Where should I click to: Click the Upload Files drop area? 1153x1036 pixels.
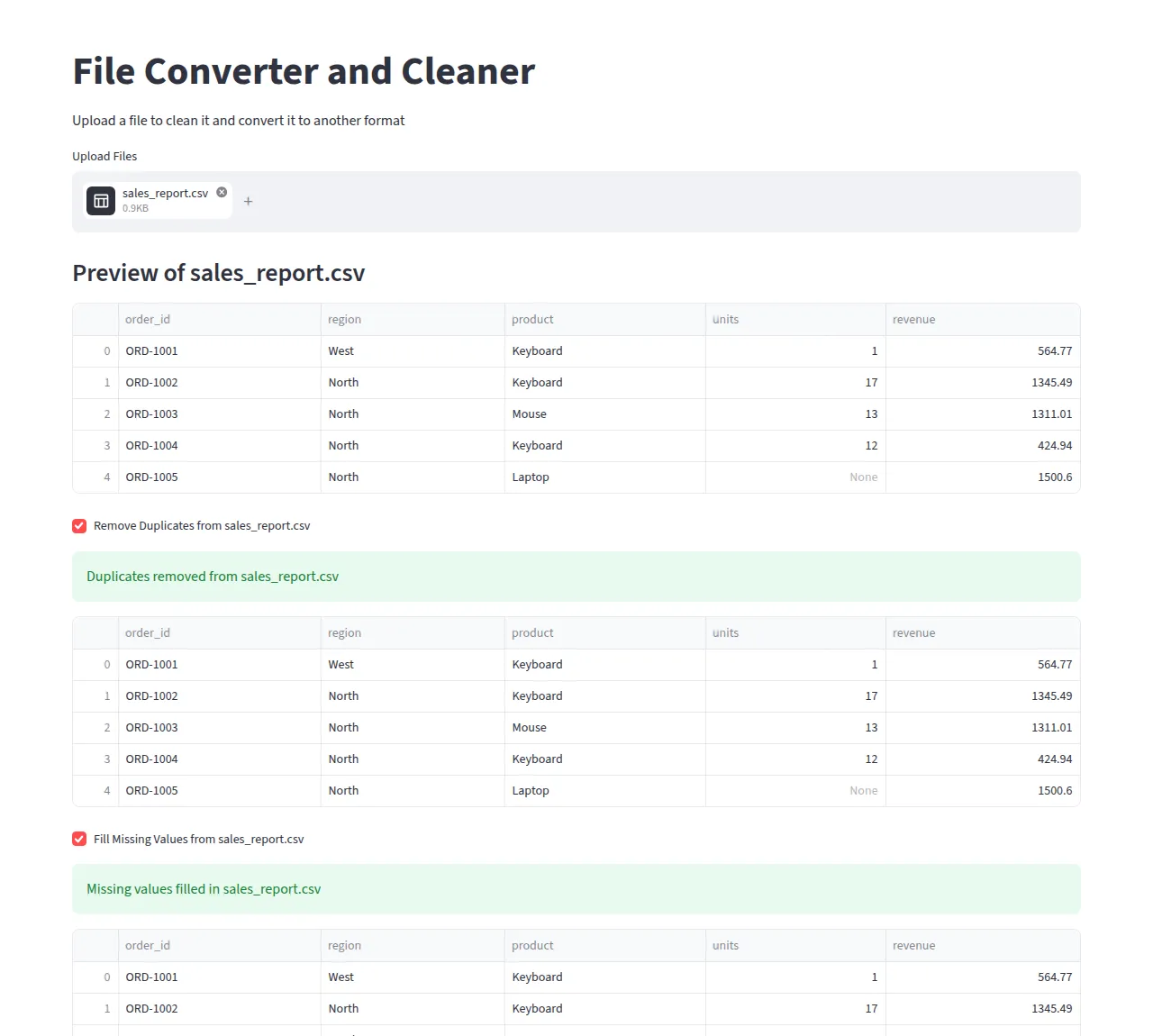click(576, 202)
